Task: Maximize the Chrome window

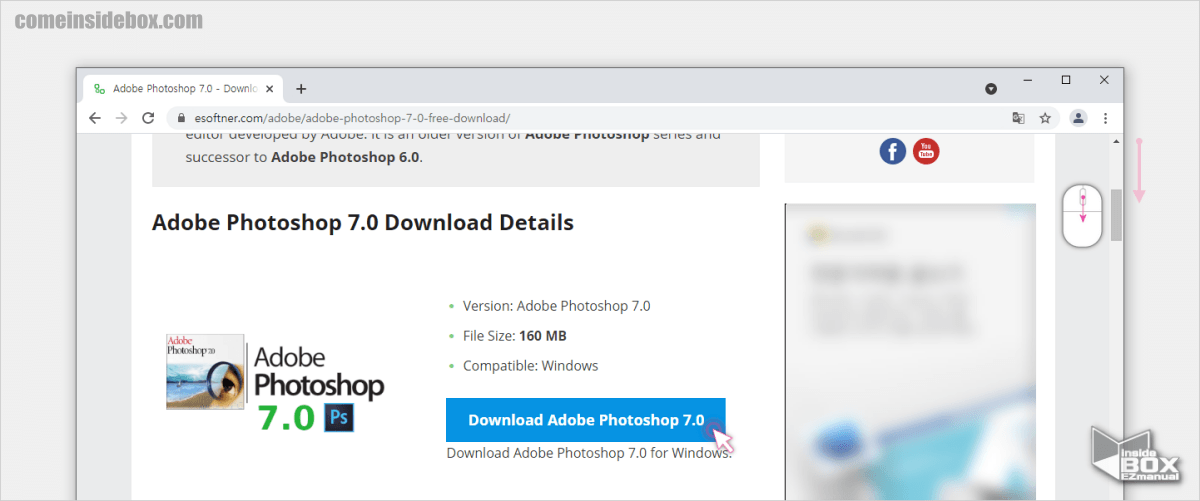Action: [x=1066, y=80]
